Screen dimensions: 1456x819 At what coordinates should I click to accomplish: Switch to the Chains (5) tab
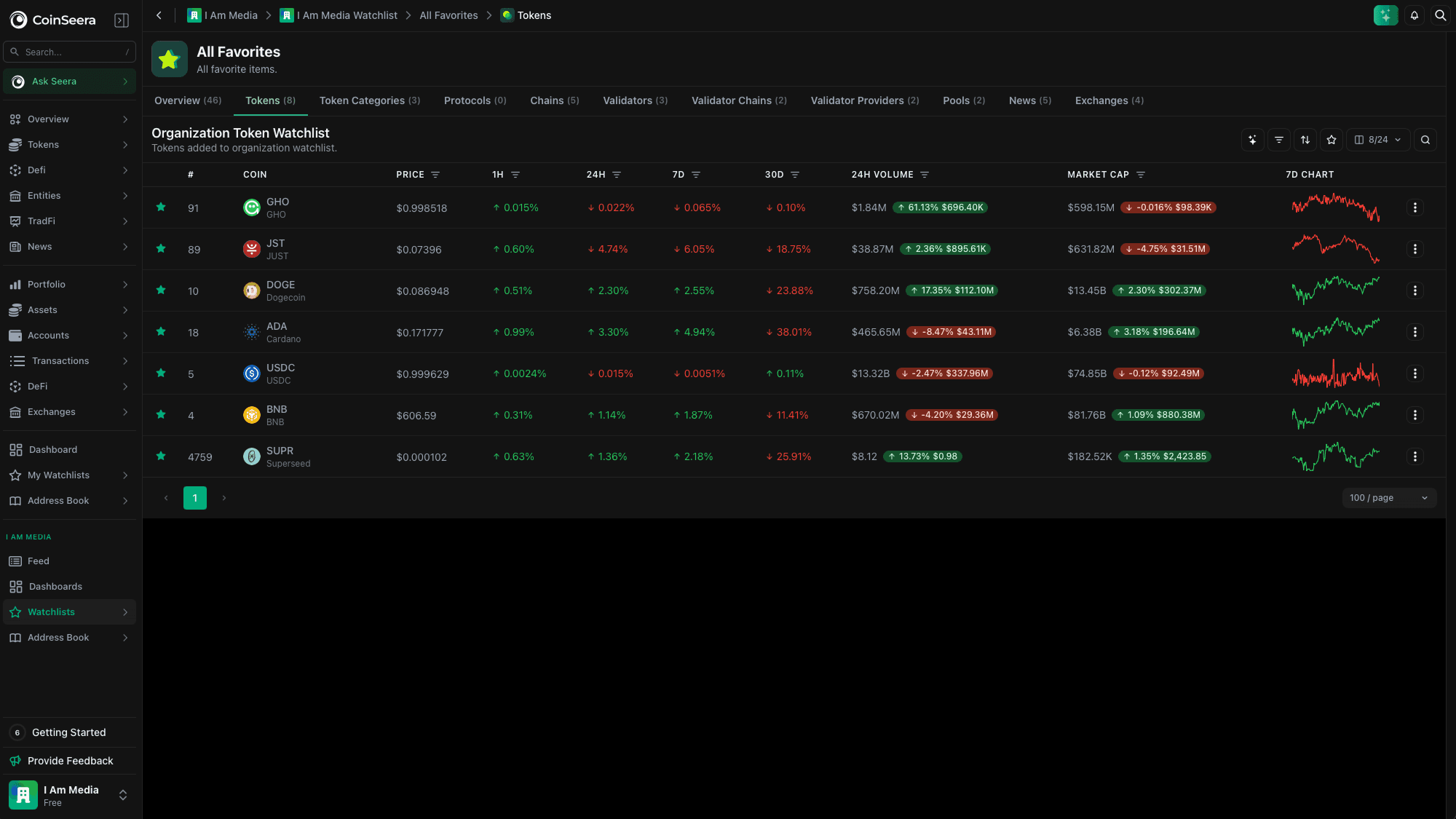pyautogui.click(x=554, y=100)
